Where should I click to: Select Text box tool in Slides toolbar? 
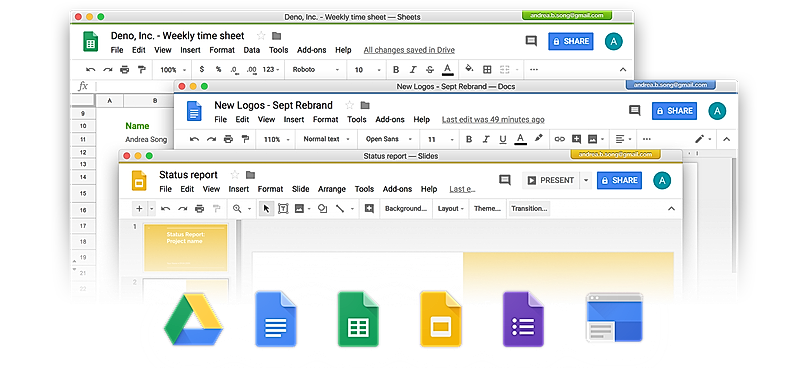(x=283, y=209)
